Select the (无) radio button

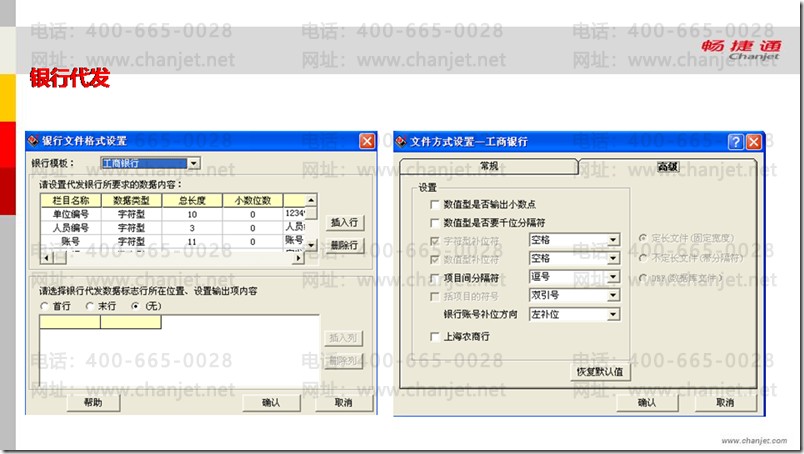click(135, 306)
